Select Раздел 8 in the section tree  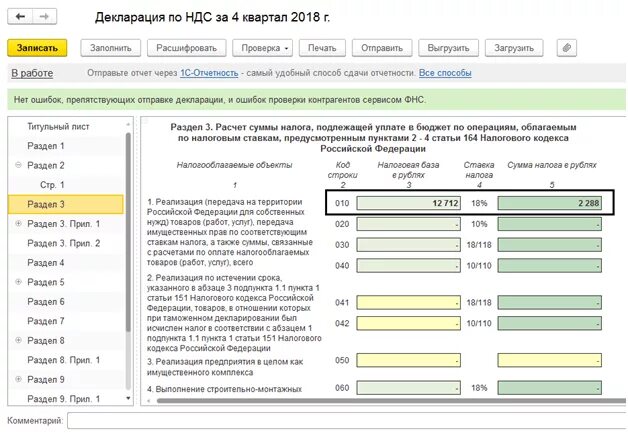click(46, 340)
